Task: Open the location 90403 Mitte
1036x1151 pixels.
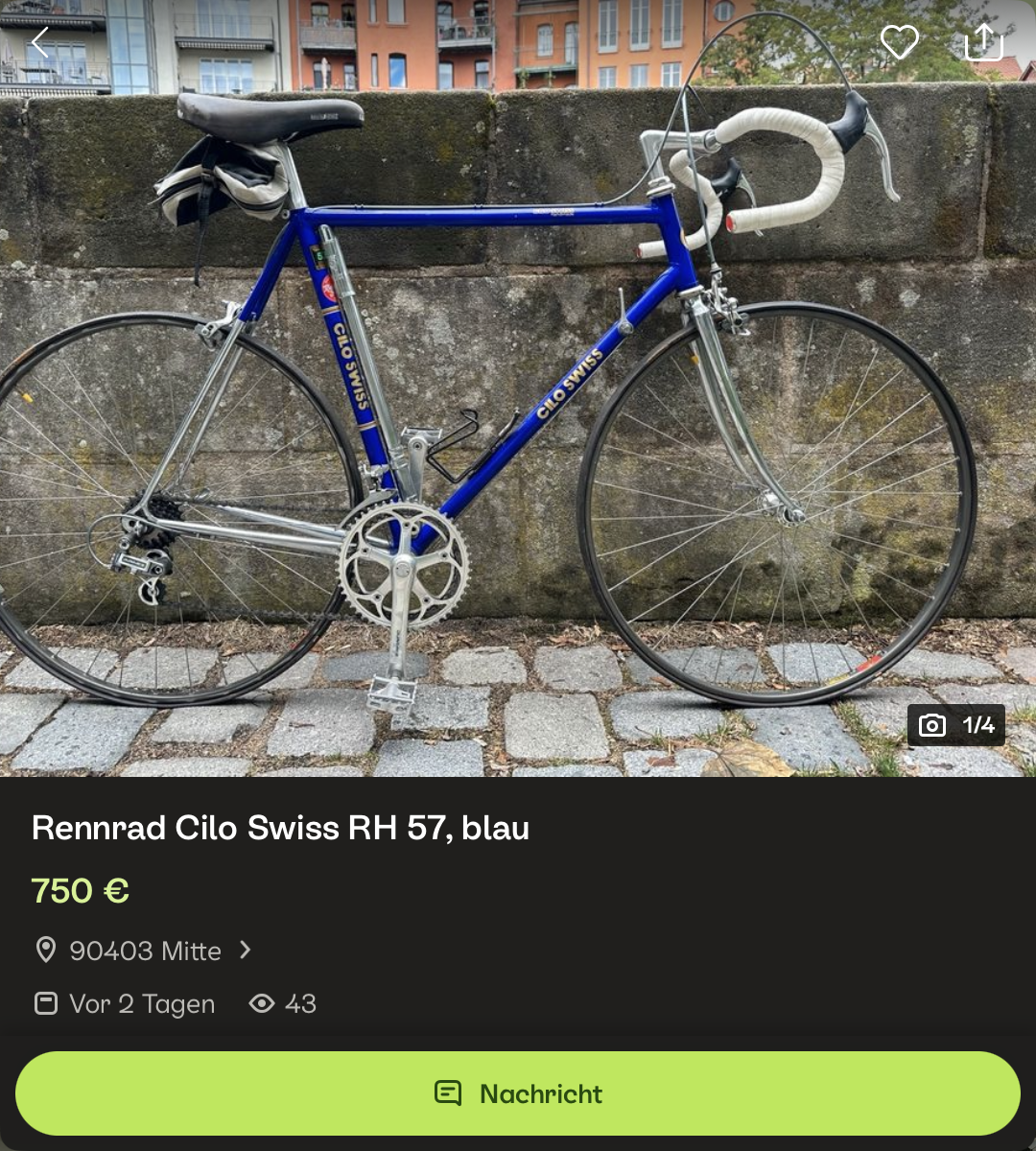Action: pos(145,951)
